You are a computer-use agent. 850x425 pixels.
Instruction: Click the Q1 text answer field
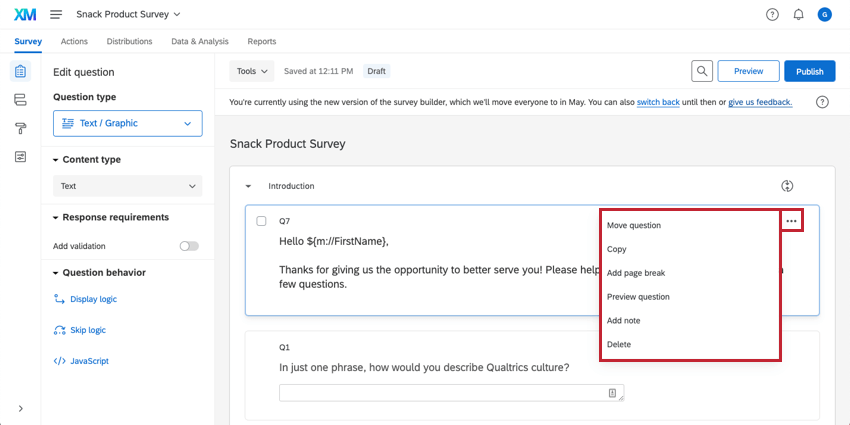click(x=451, y=393)
